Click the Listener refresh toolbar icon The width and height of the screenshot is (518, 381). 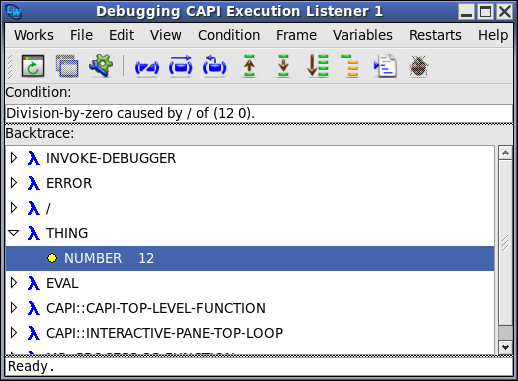[33, 66]
